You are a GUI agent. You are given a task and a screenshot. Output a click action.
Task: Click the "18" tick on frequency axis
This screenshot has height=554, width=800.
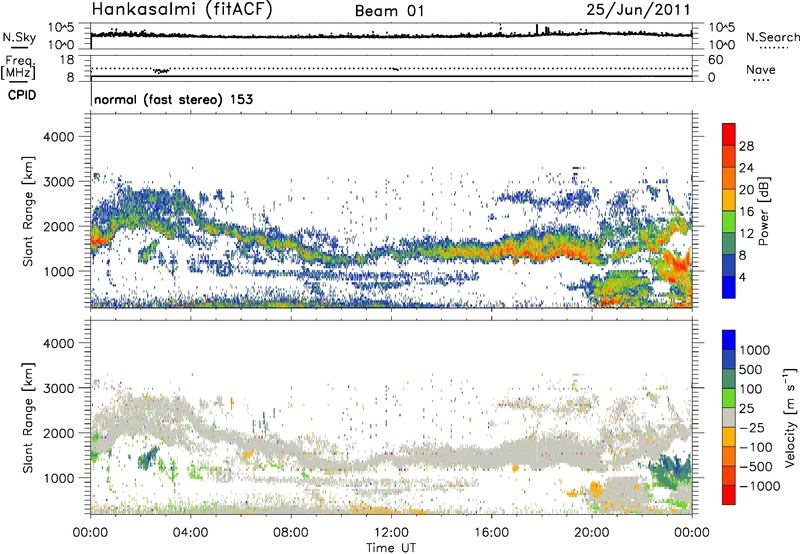pyautogui.click(x=67, y=60)
